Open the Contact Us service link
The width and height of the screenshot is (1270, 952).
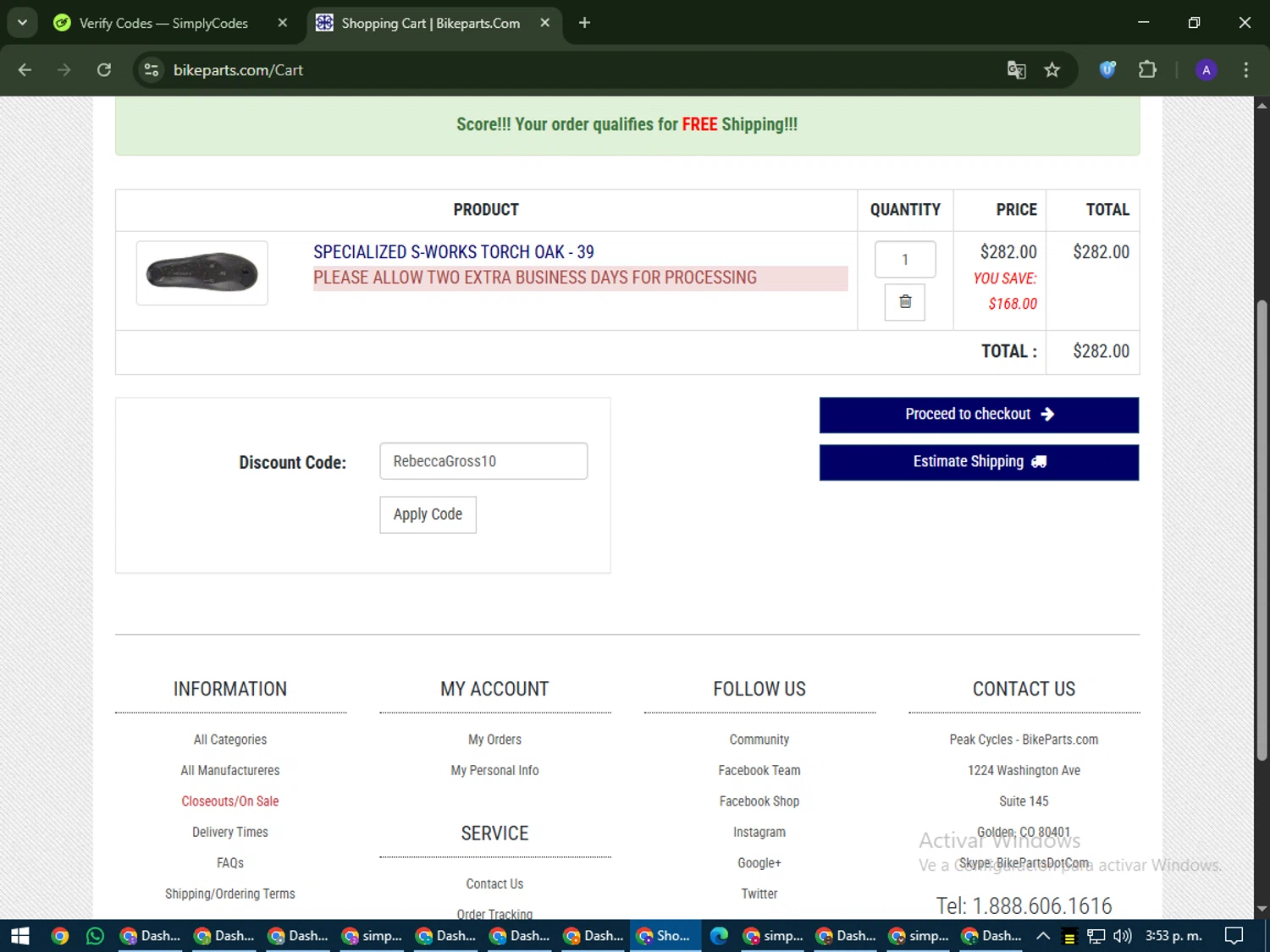coord(495,884)
